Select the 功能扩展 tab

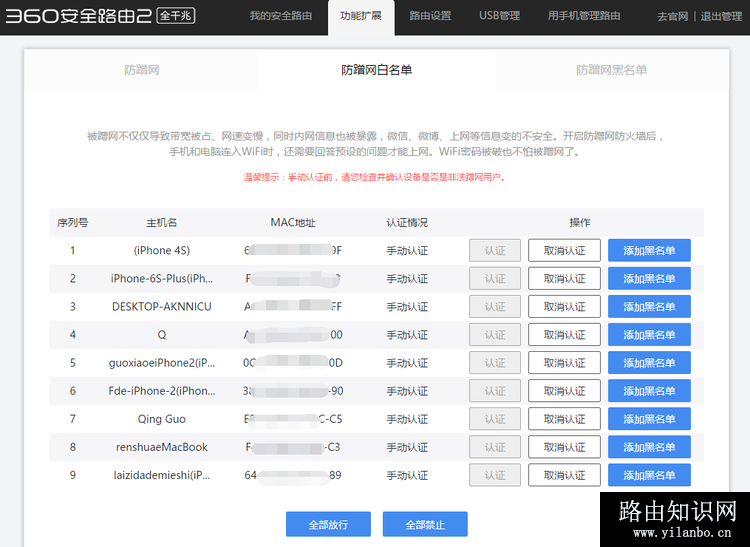point(361,16)
